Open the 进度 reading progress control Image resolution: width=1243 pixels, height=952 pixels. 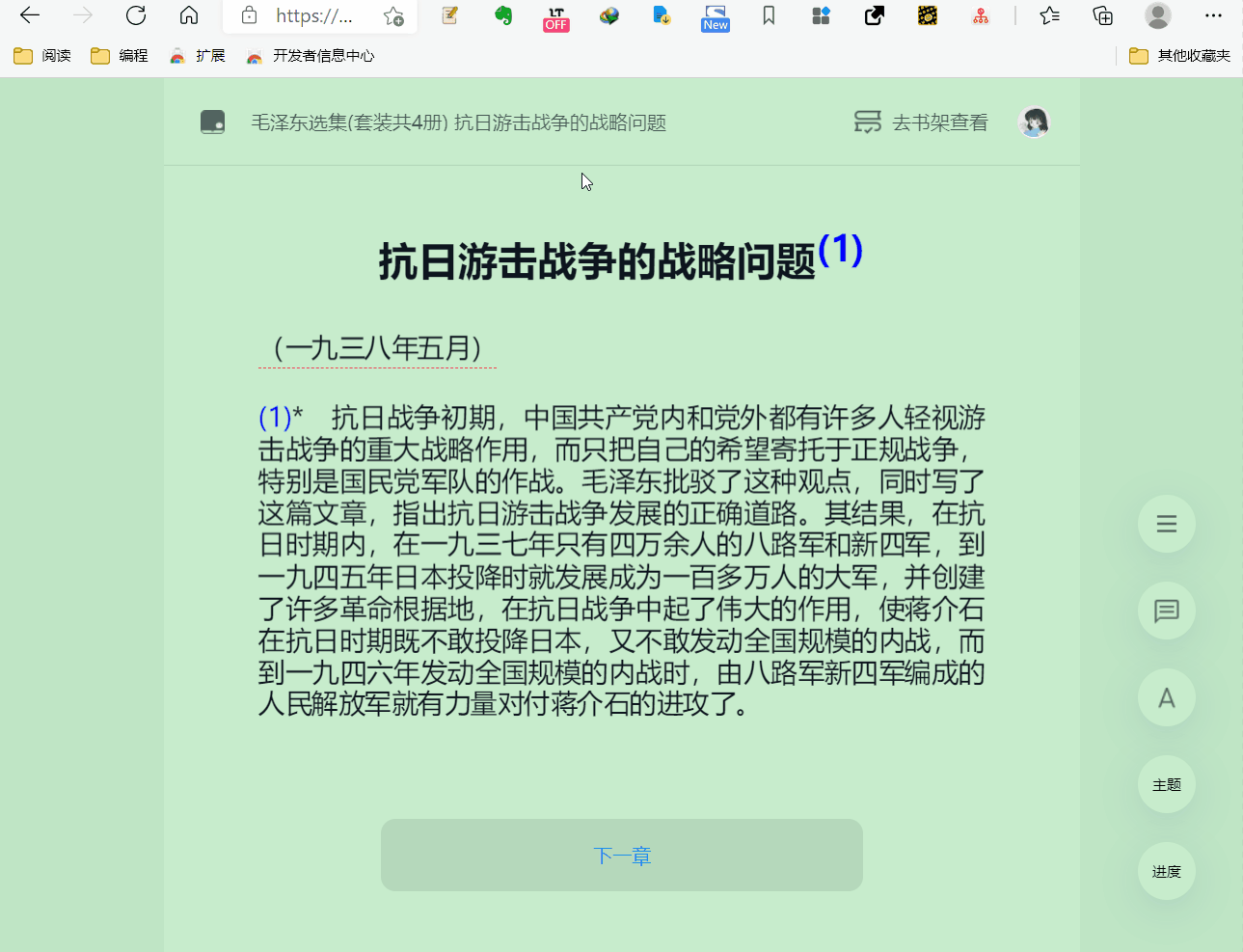point(1166,871)
